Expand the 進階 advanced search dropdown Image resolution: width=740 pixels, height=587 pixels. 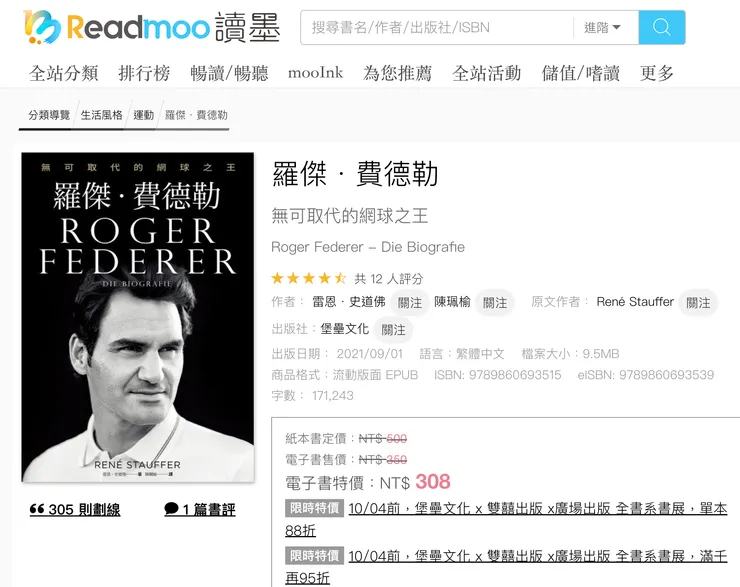(602, 27)
